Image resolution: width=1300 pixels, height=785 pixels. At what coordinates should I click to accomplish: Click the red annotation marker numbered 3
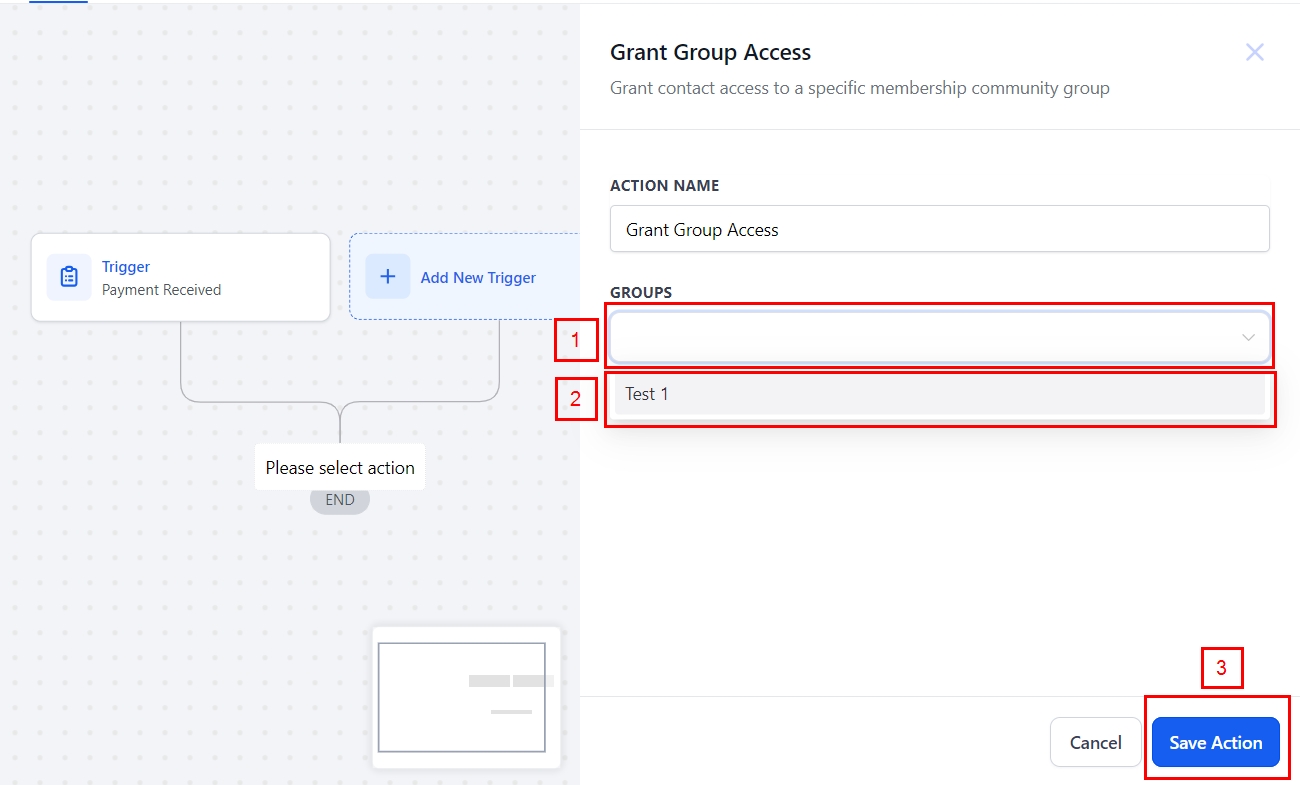tap(1221, 669)
